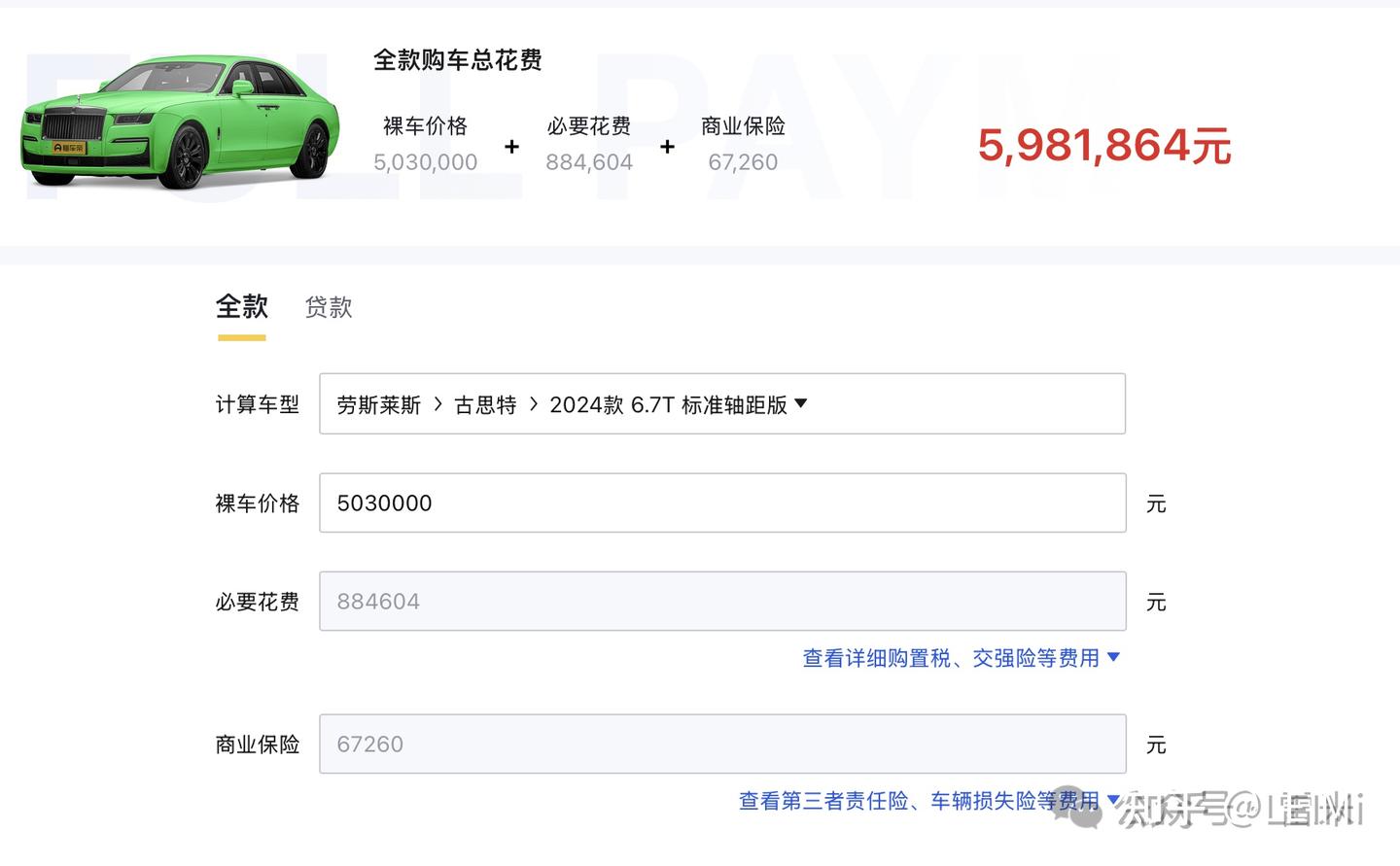Image resolution: width=1400 pixels, height=866 pixels.
Task: Click the red total price 5,981,864元
Action: [1105, 146]
